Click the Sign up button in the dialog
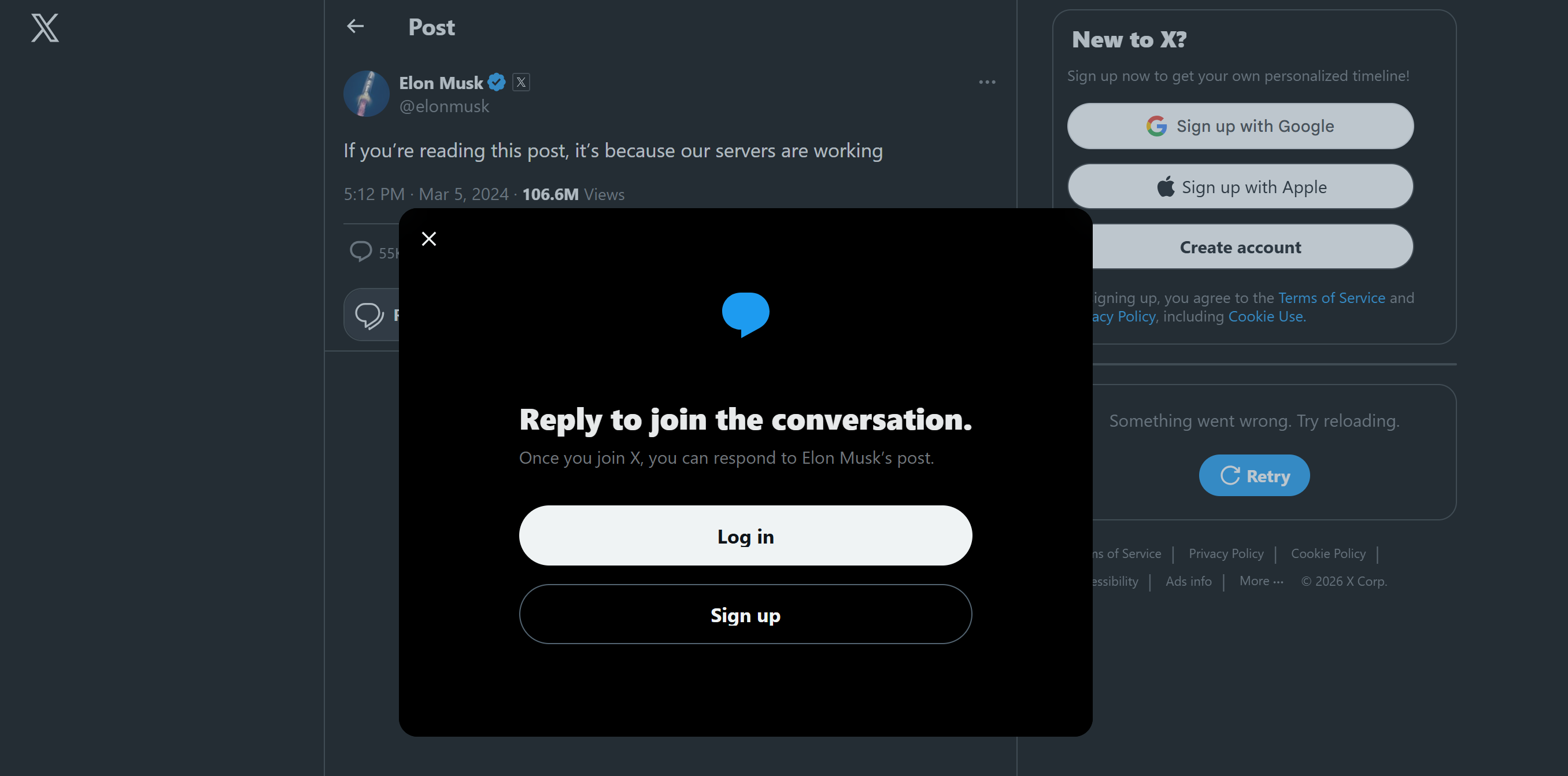1568x776 pixels. 745,615
